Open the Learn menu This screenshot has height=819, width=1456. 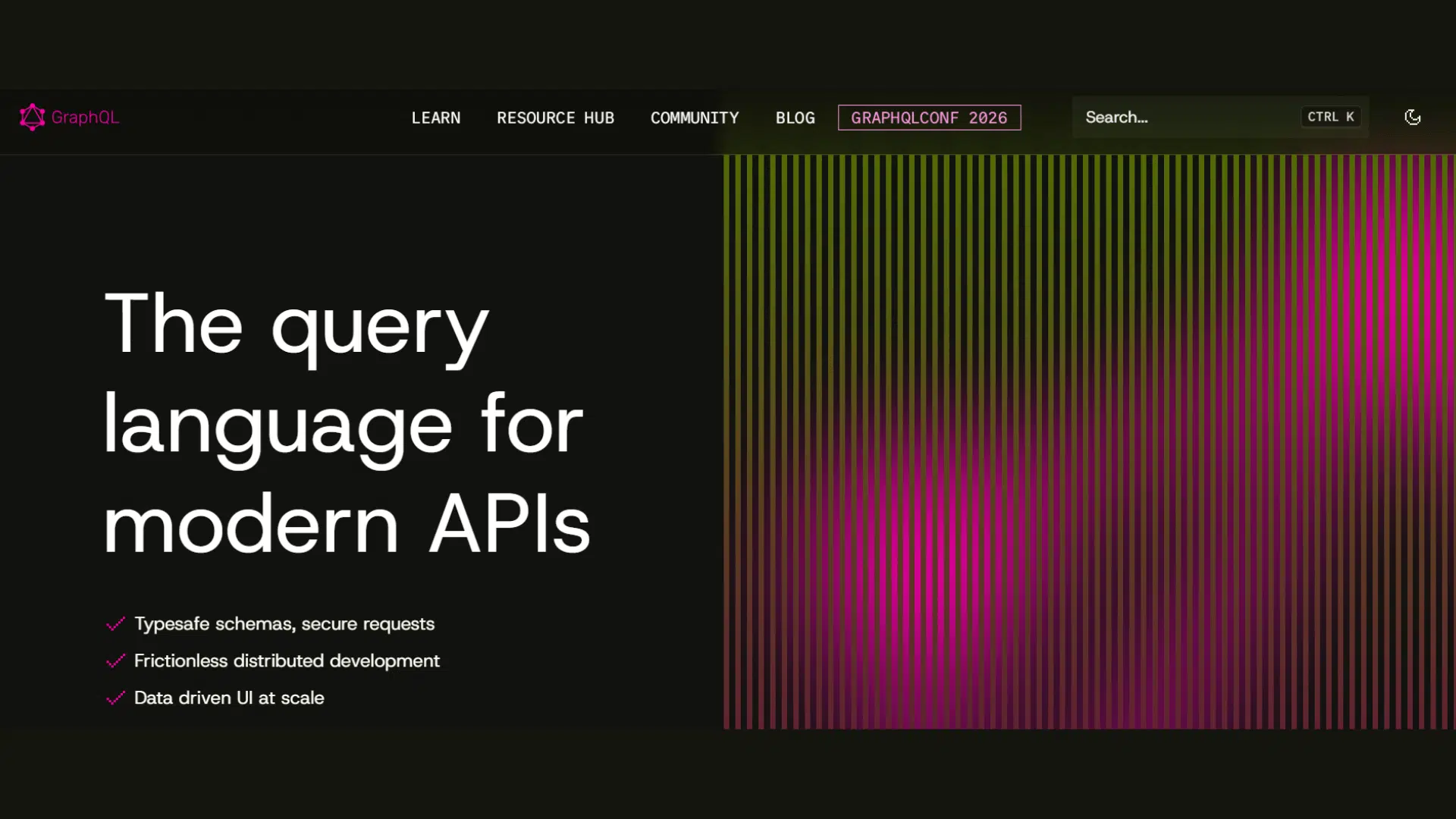point(436,118)
